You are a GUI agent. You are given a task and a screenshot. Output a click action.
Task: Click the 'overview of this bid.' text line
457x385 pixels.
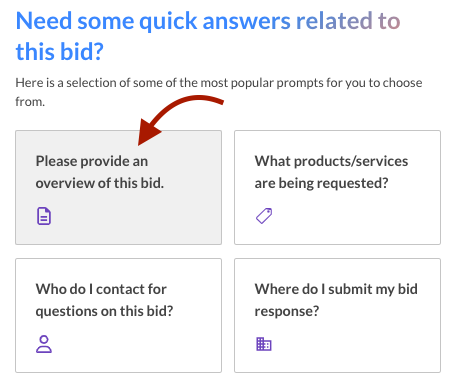click(100, 183)
